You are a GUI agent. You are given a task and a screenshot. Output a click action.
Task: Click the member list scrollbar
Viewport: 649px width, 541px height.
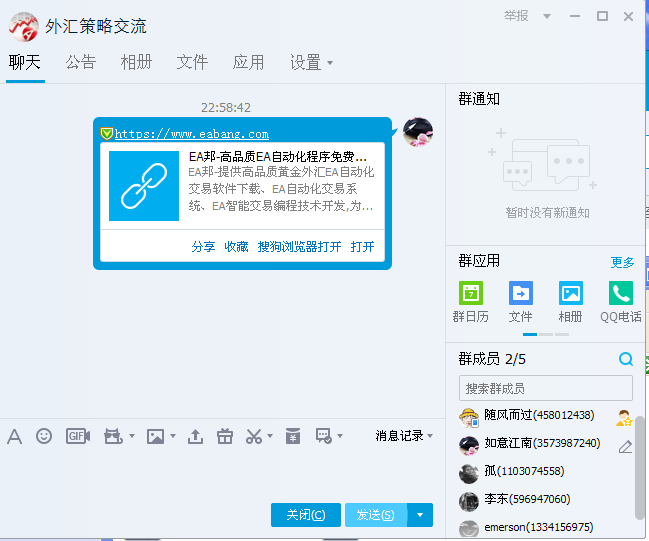[x=639, y=468]
